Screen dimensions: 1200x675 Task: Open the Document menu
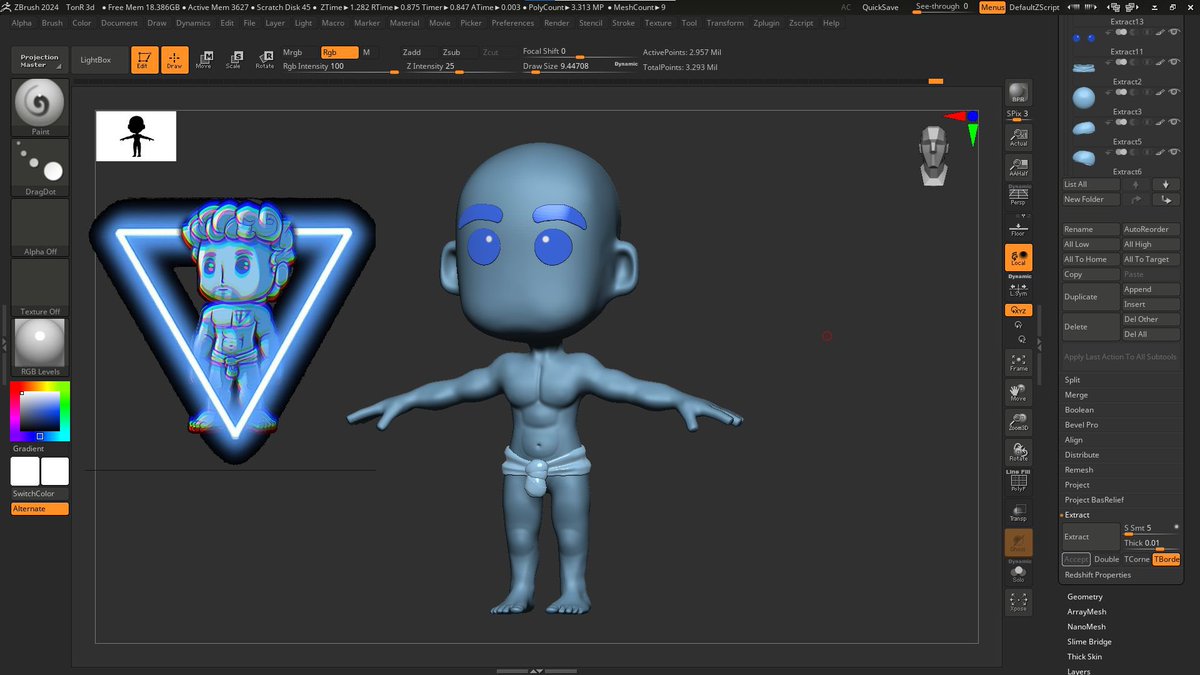[119, 23]
